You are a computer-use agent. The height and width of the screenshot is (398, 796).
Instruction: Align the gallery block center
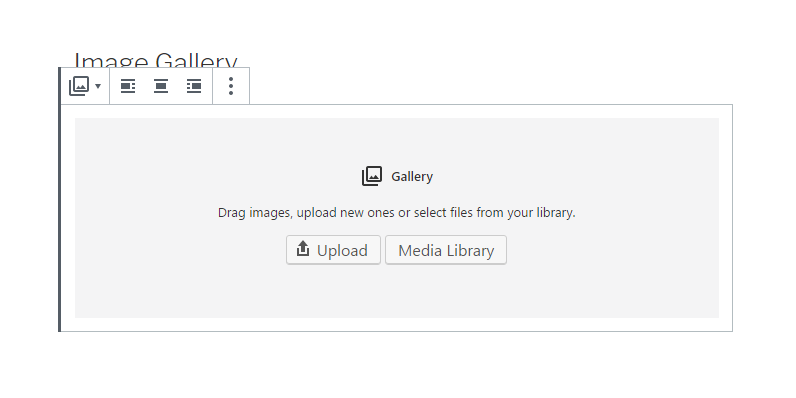(161, 86)
